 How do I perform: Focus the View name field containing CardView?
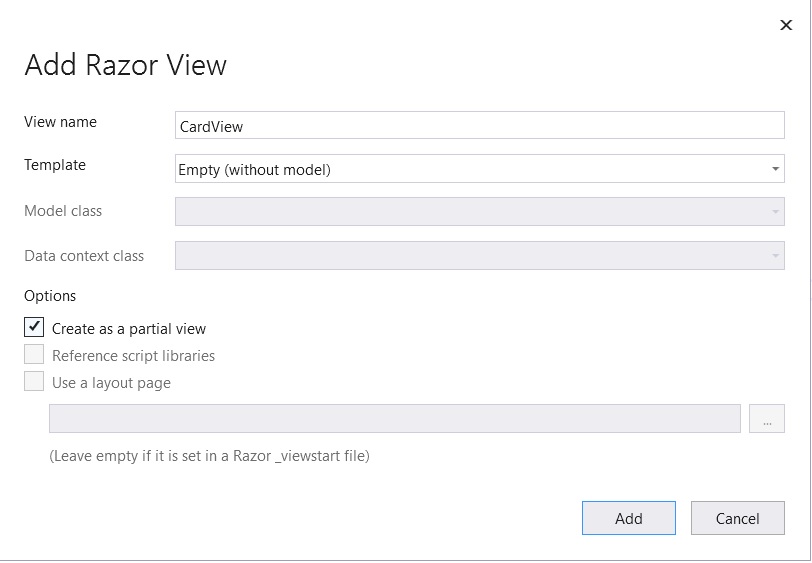480,125
